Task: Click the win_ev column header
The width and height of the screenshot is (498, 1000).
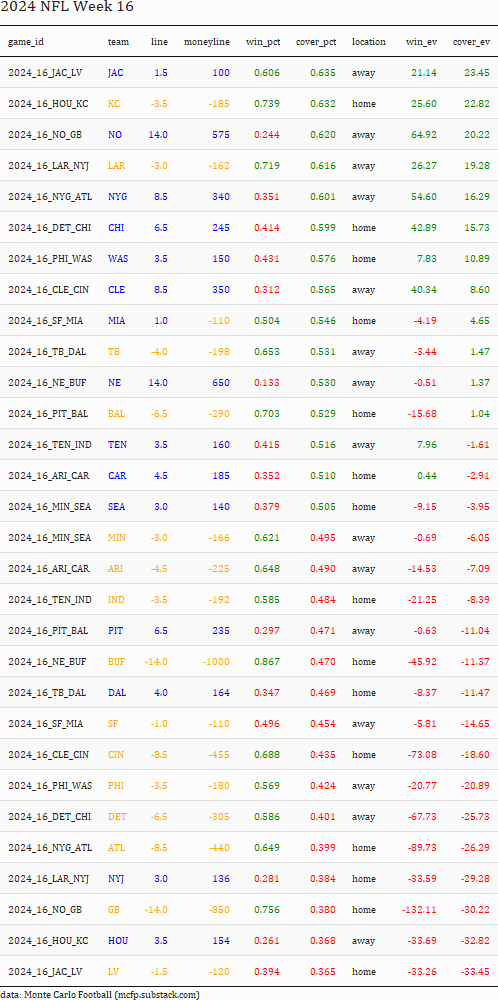Action: [421, 42]
